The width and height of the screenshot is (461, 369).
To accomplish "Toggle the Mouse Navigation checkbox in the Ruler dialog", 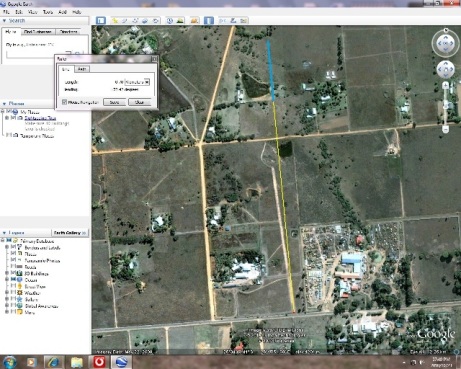I will click(64, 102).
